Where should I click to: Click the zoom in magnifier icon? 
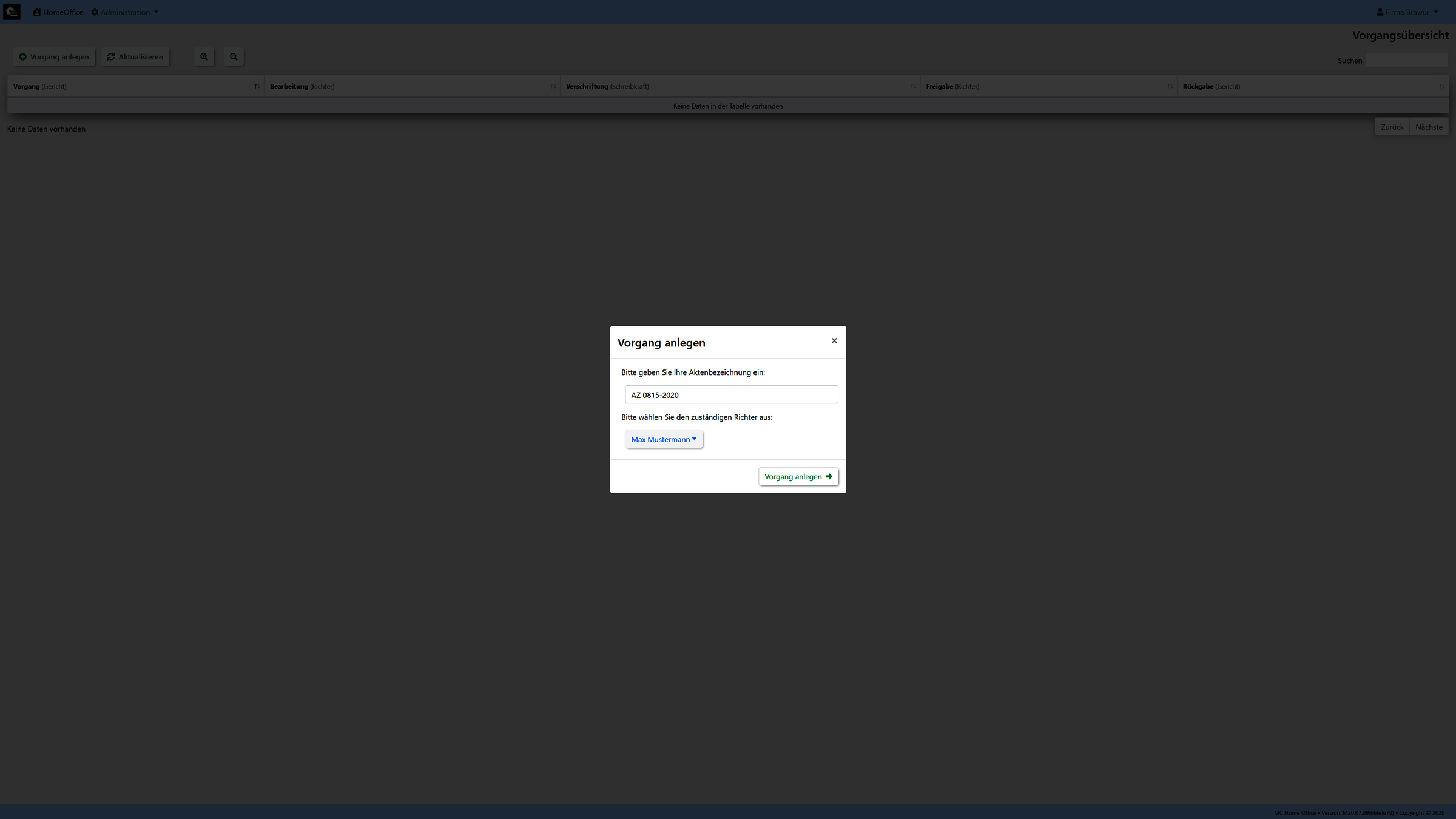[204, 57]
